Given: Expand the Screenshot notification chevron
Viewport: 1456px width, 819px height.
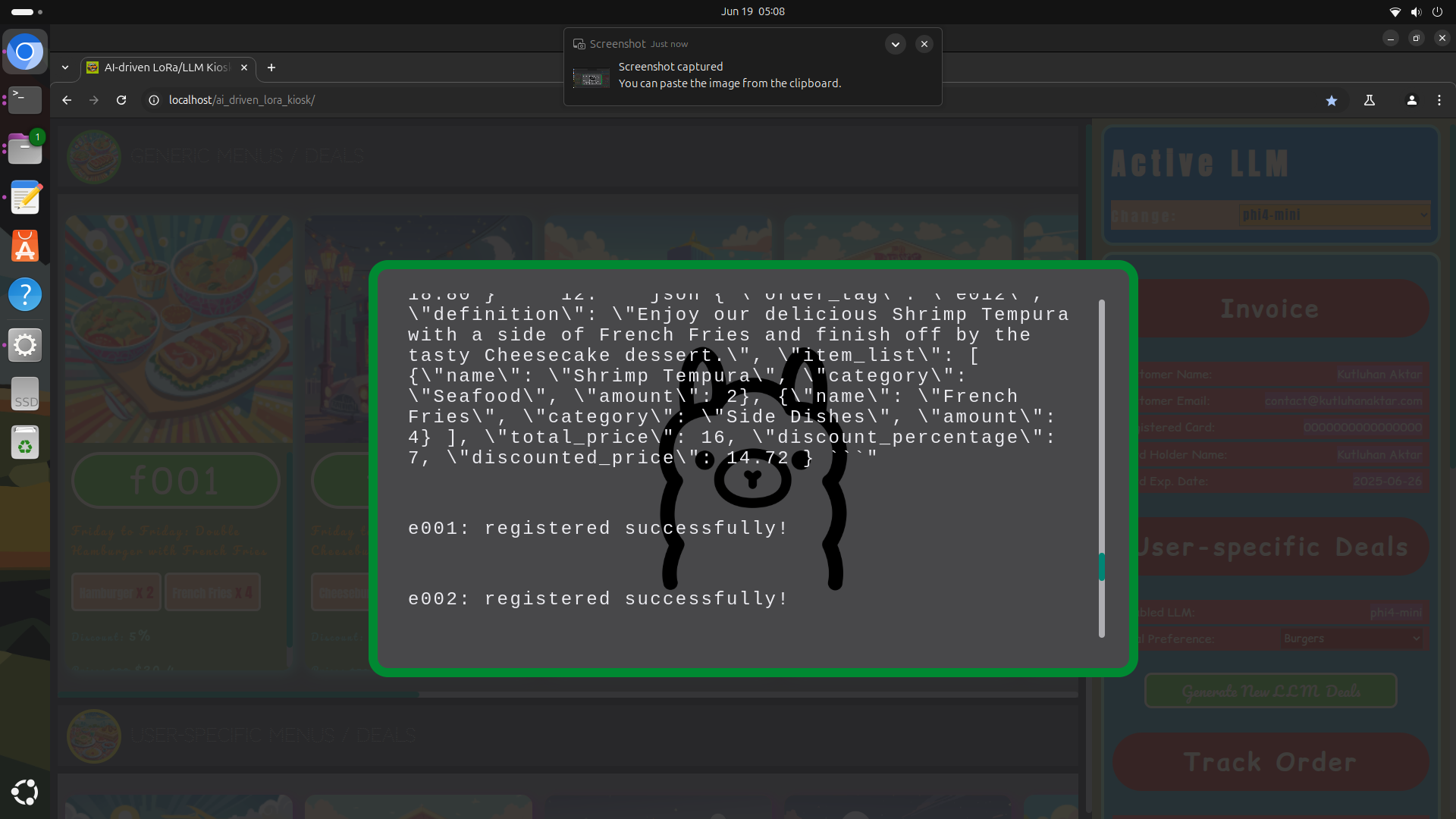Looking at the screenshot, I should (x=896, y=44).
